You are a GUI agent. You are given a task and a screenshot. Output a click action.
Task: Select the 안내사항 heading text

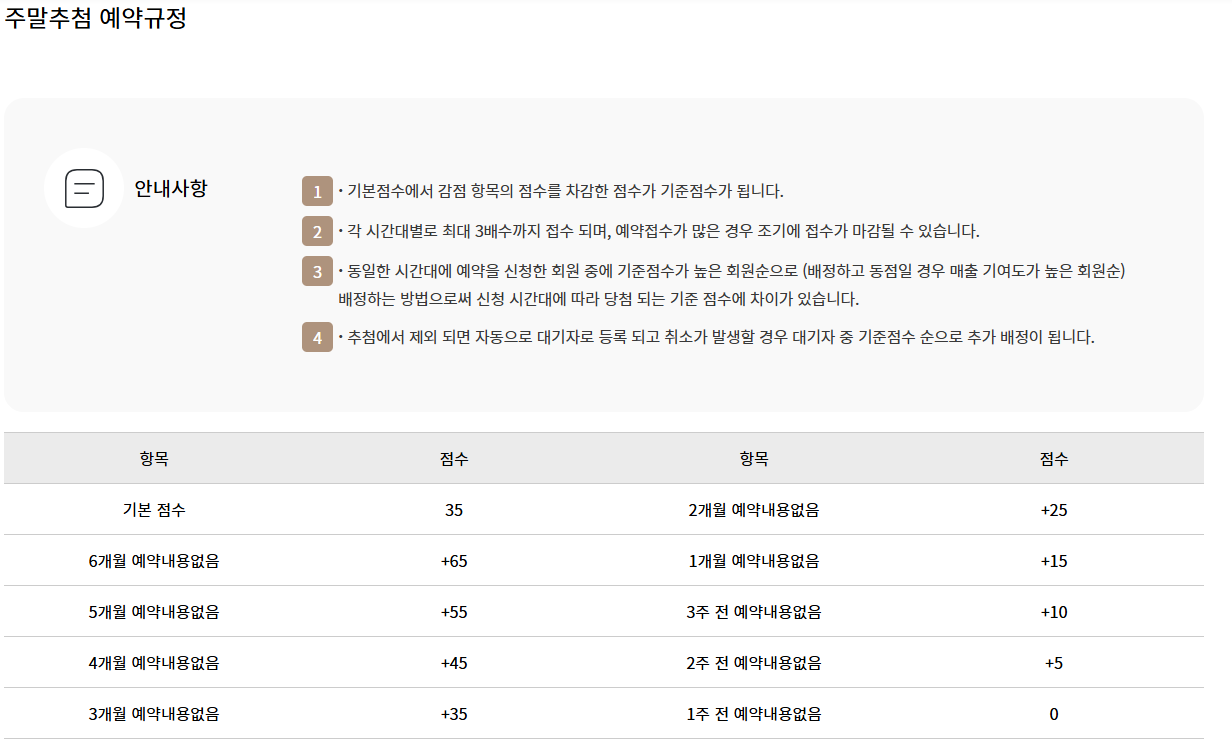click(x=171, y=189)
